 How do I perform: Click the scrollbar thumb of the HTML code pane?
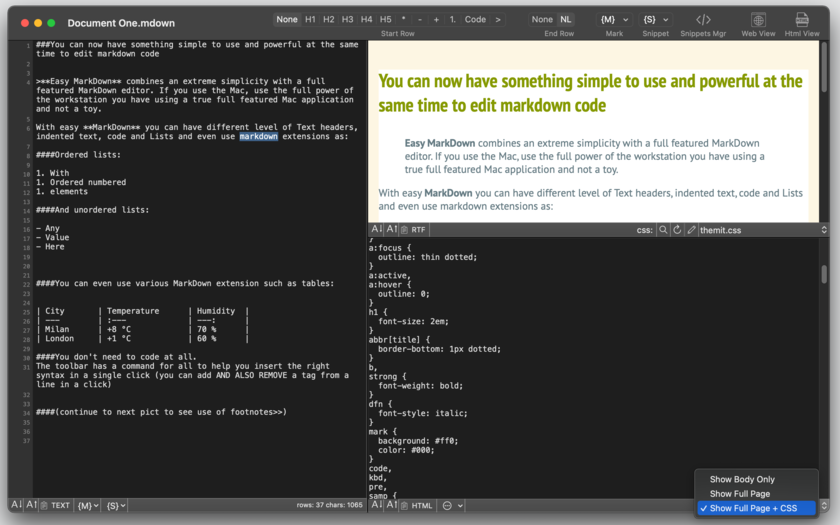pos(824,273)
